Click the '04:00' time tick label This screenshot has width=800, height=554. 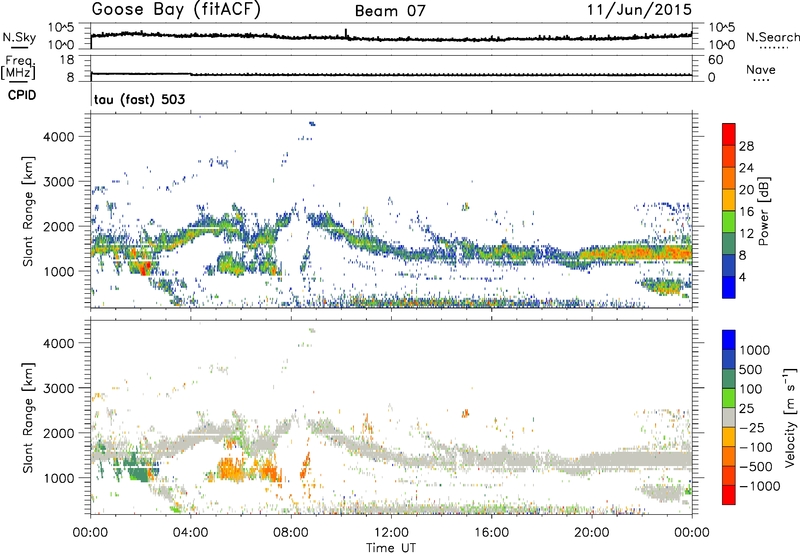(x=190, y=533)
